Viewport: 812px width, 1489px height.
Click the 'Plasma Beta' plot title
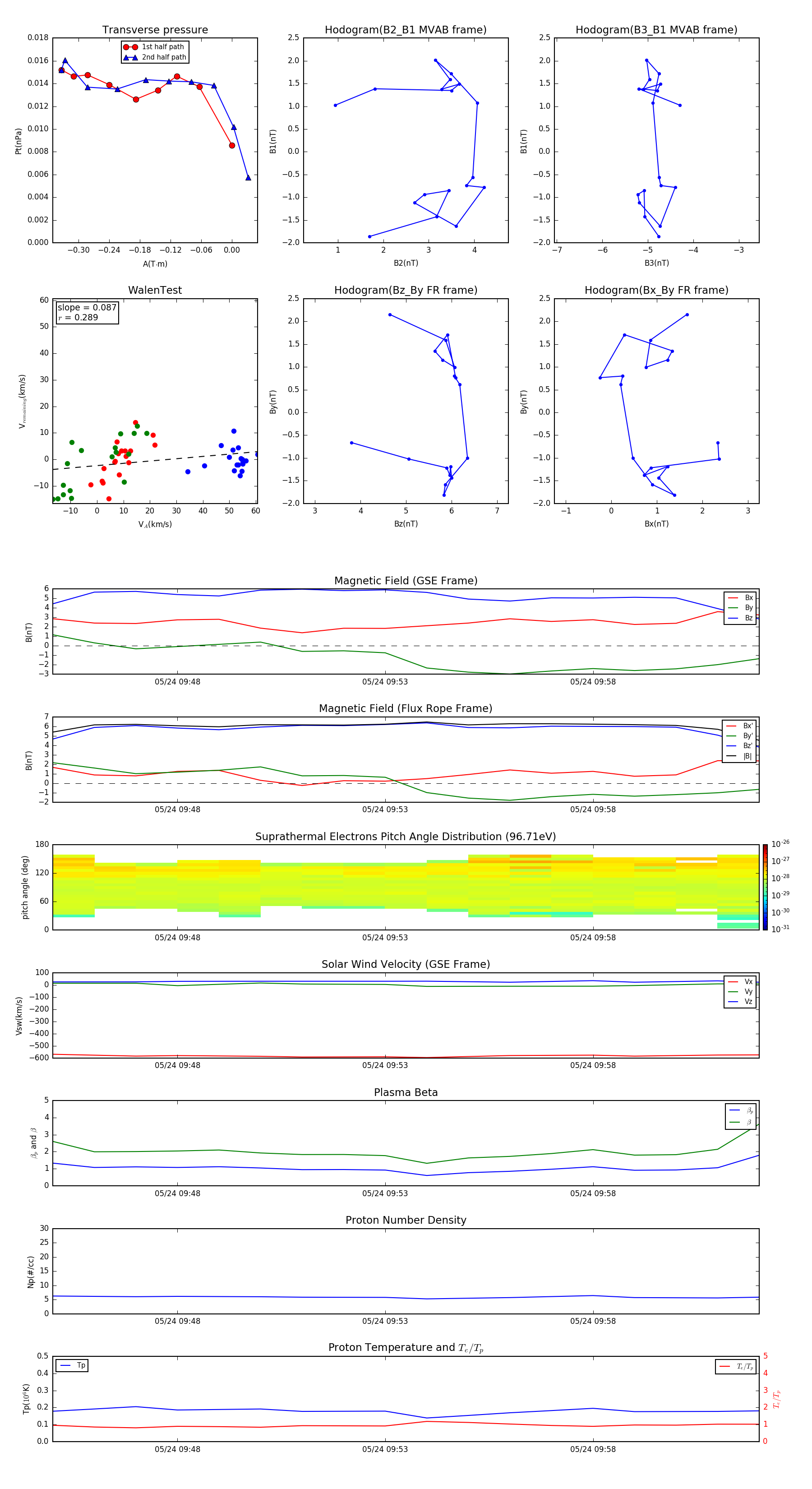[x=406, y=1092]
